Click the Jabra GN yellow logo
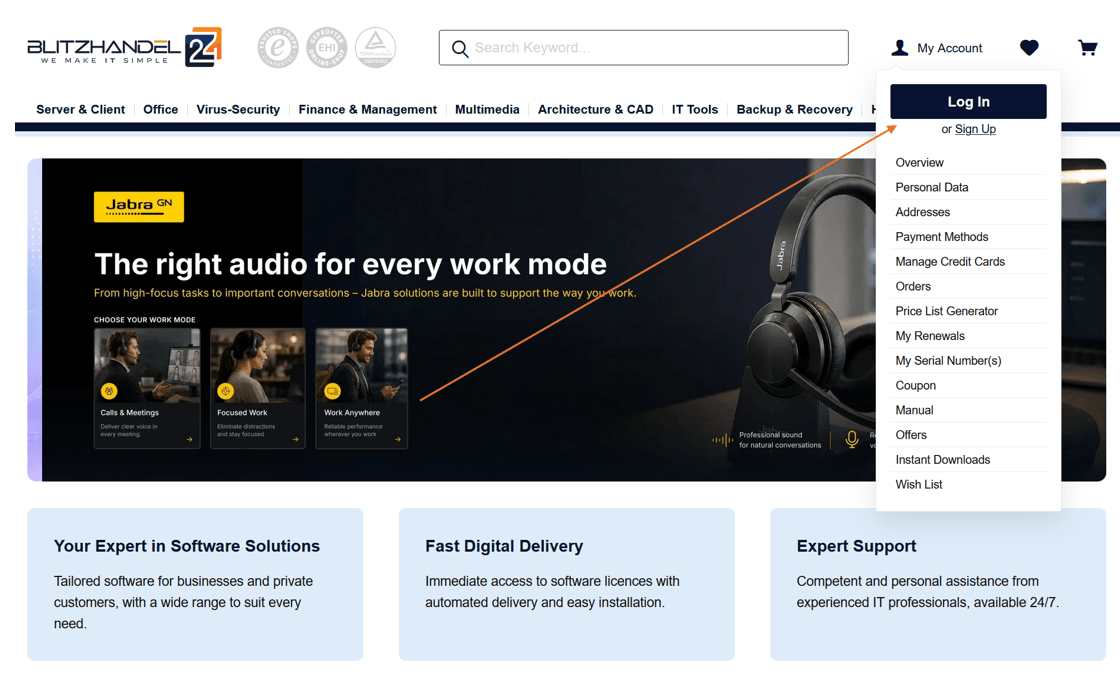This screenshot has height=681, width=1120. pos(139,207)
